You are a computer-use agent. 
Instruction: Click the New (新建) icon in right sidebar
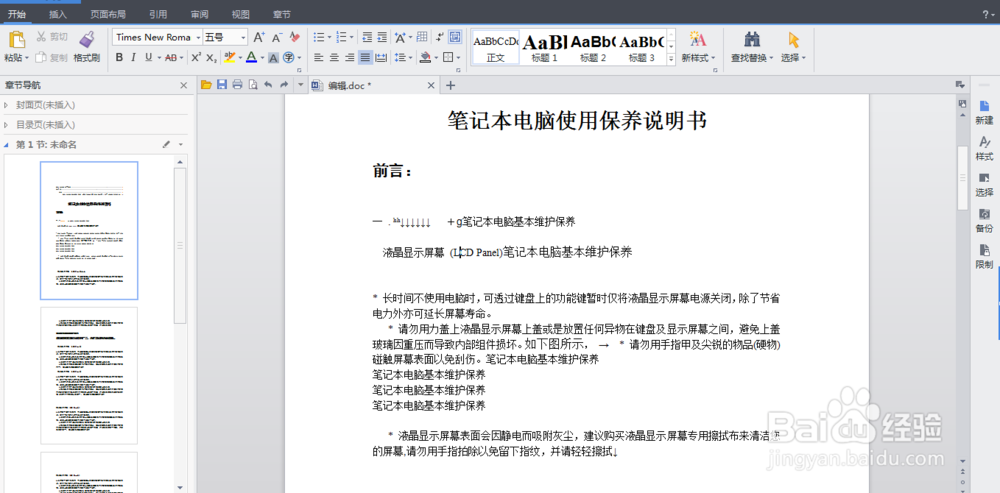[x=984, y=106]
